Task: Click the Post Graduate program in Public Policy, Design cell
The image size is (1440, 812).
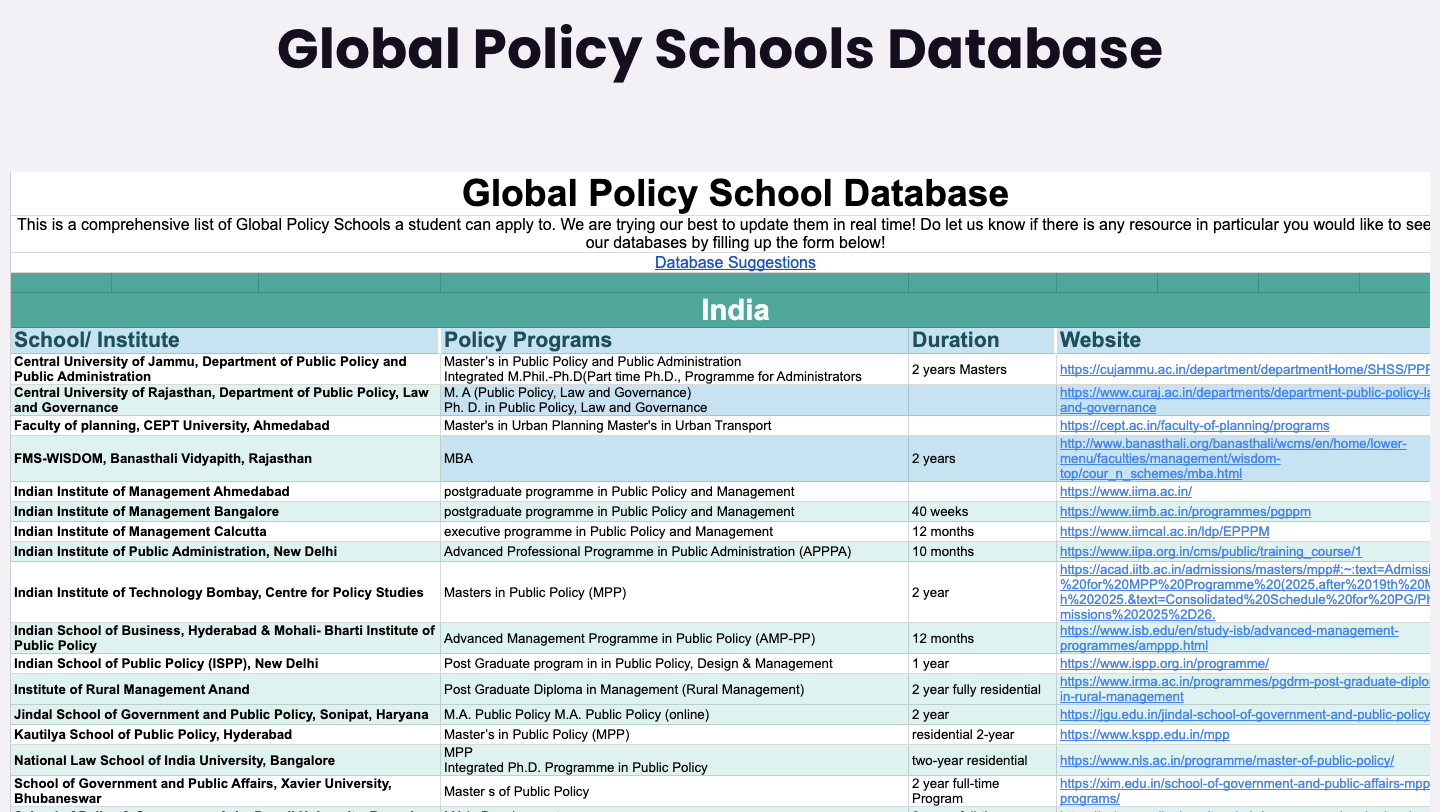Action: 674,663
